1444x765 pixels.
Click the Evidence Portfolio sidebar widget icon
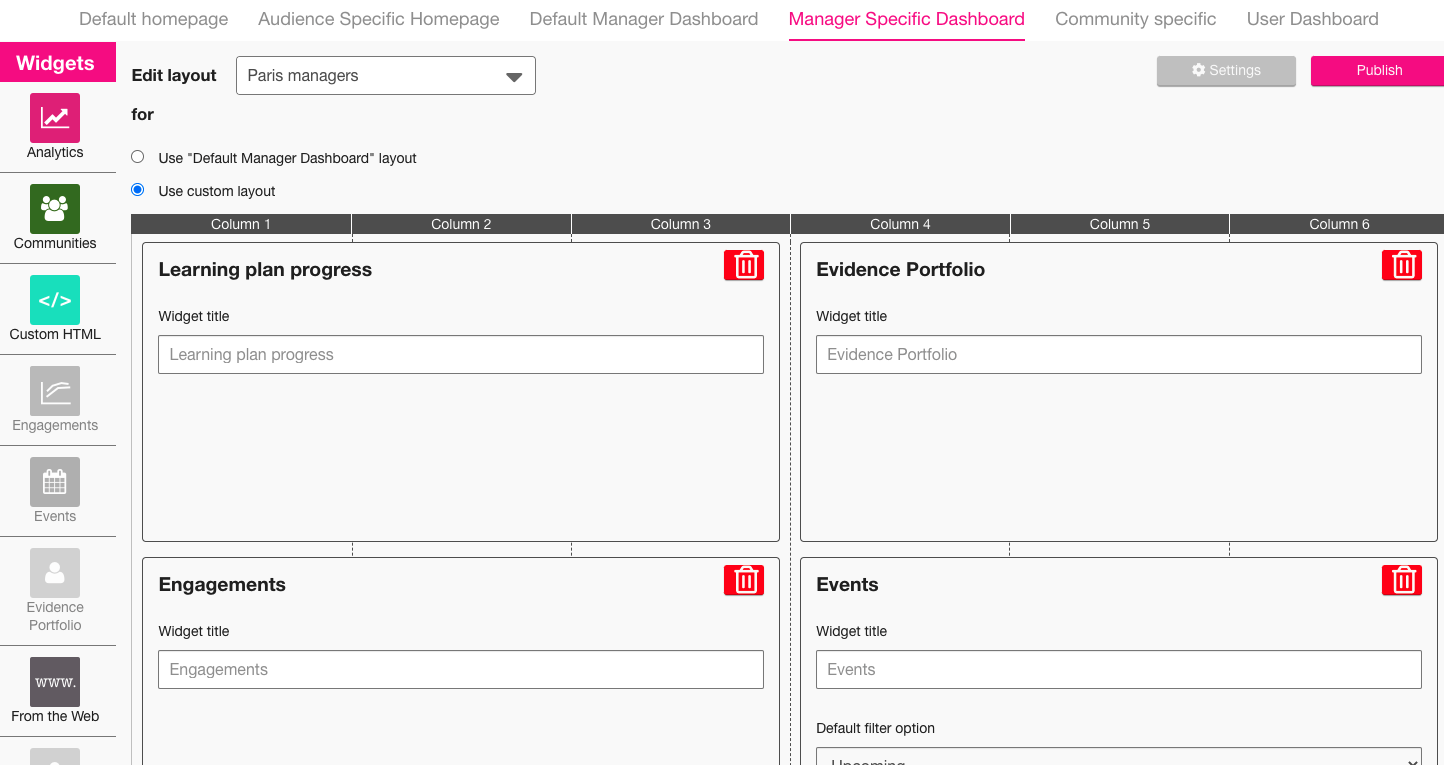click(x=55, y=573)
